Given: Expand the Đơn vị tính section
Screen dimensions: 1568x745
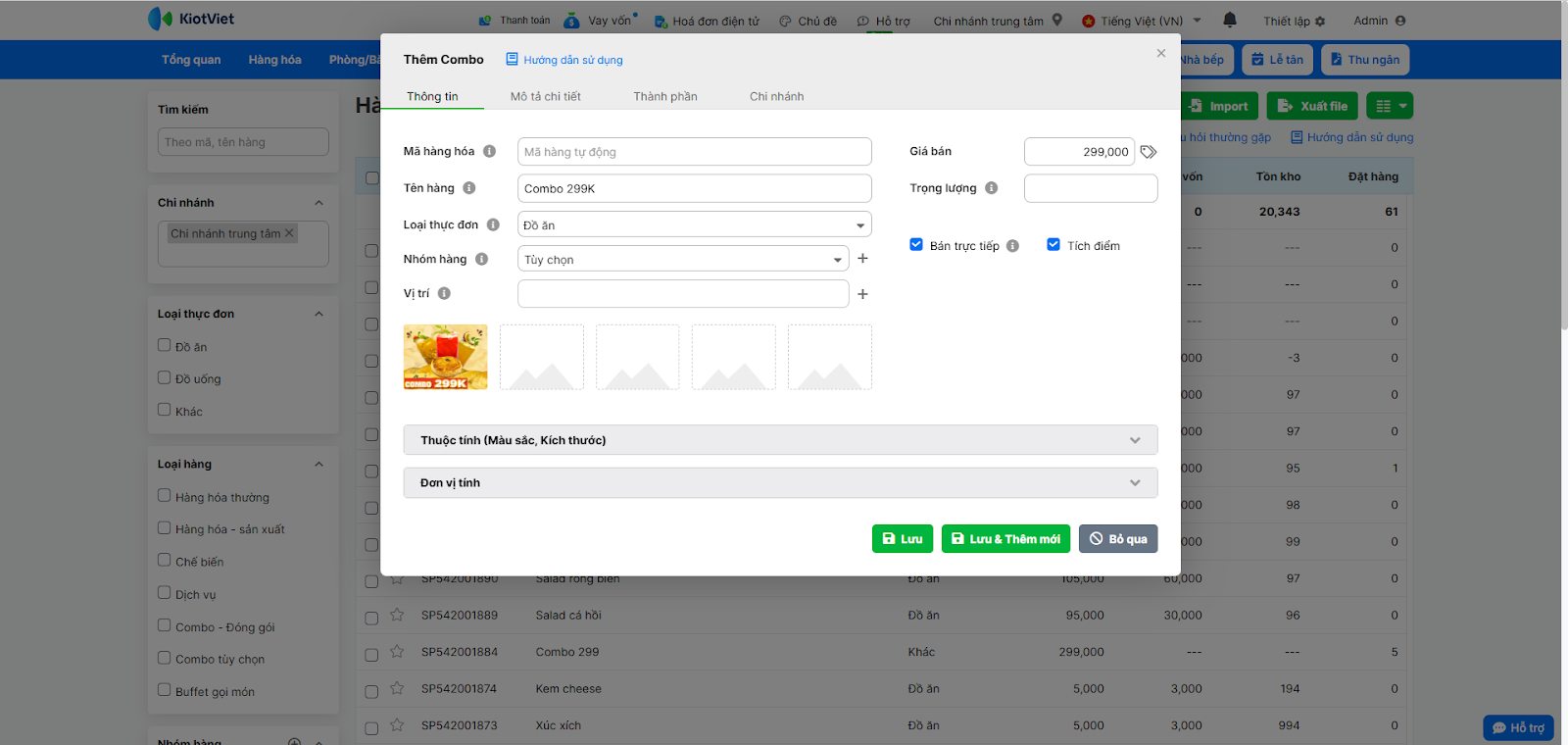Looking at the screenshot, I should [780, 482].
